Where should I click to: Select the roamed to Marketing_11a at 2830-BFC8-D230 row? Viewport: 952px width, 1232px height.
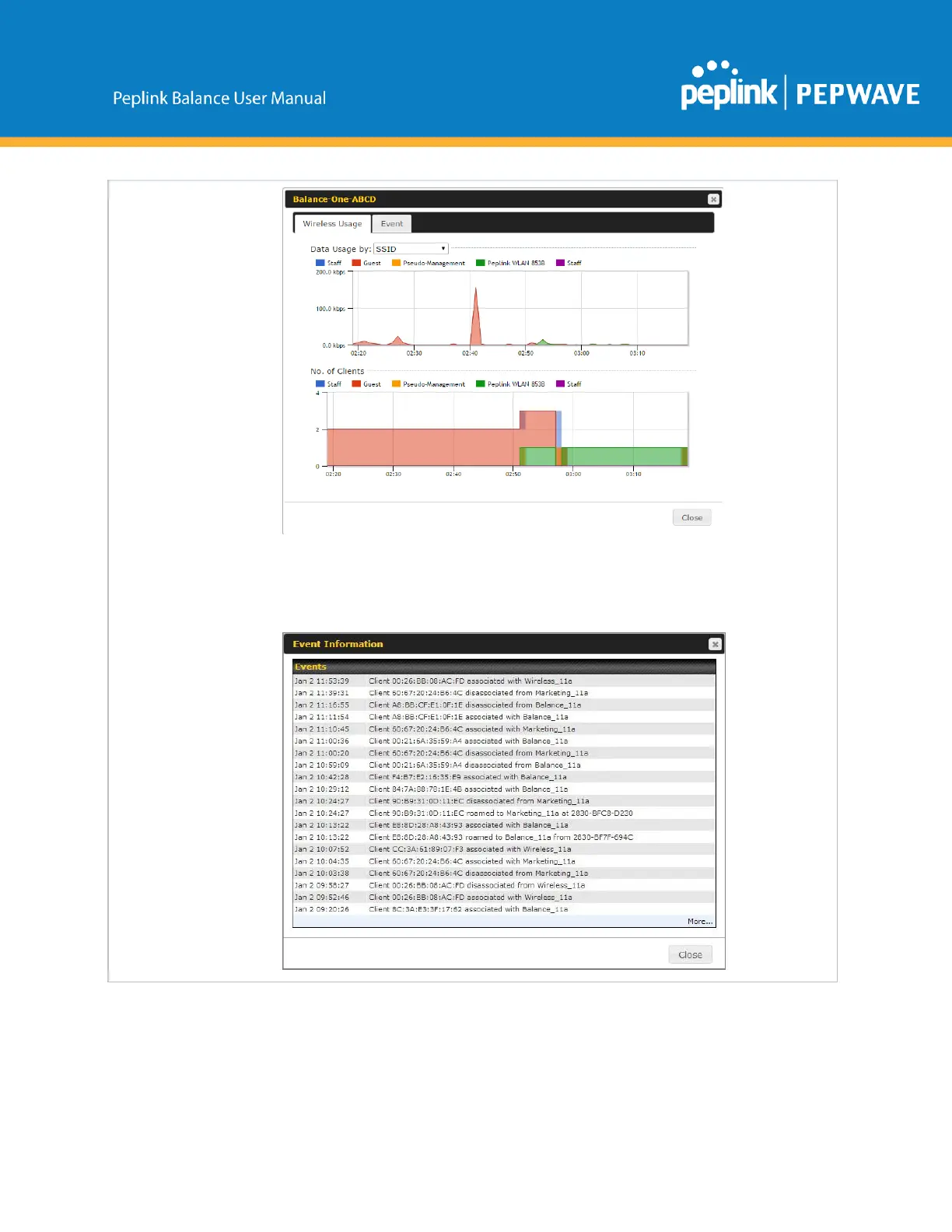(504, 813)
